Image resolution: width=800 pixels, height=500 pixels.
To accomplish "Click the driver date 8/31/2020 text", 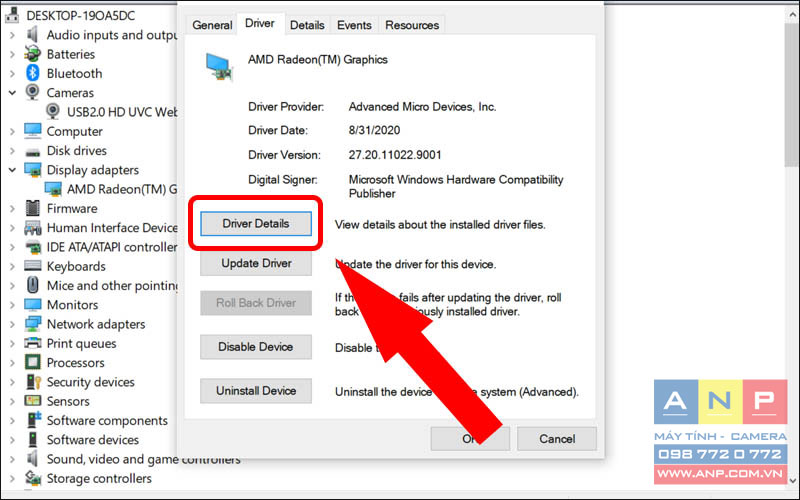I will point(374,130).
